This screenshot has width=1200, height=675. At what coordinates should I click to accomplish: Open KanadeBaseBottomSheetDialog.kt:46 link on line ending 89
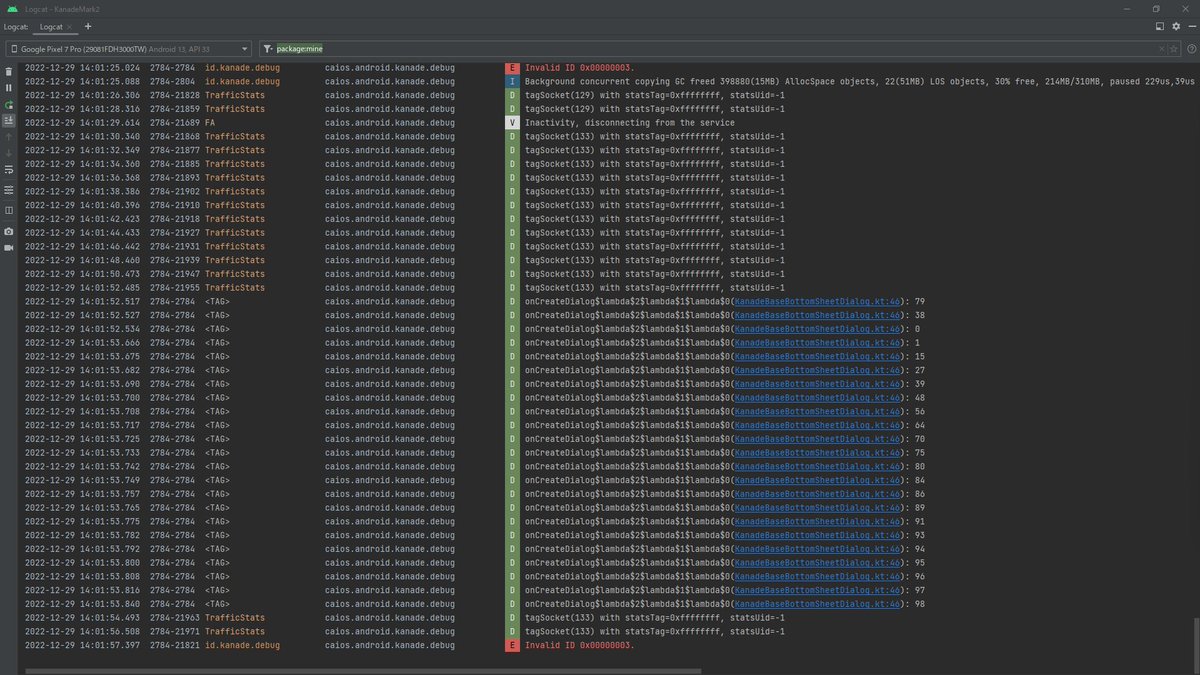(x=818, y=508)
